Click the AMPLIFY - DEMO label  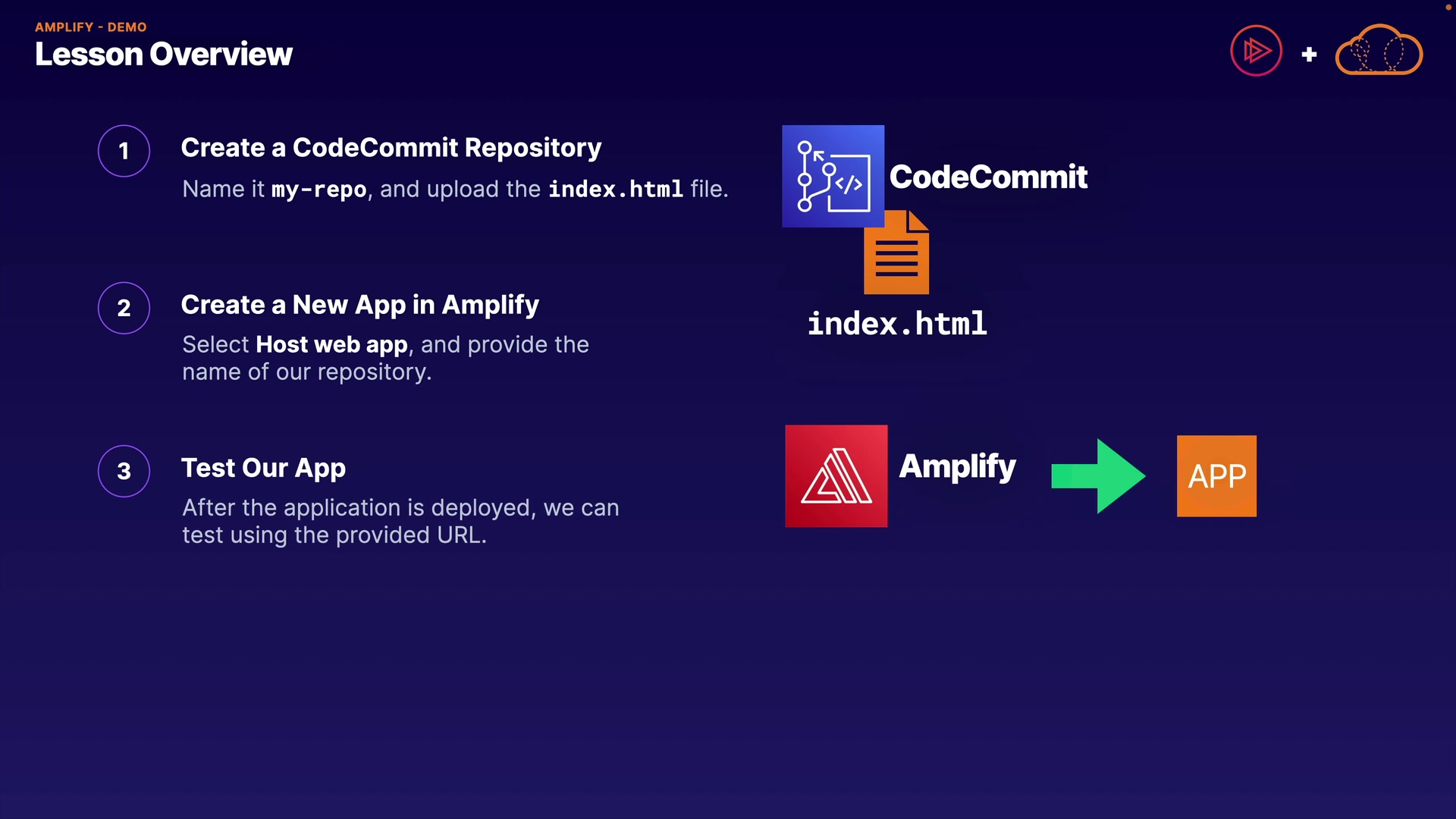(90, 27)
